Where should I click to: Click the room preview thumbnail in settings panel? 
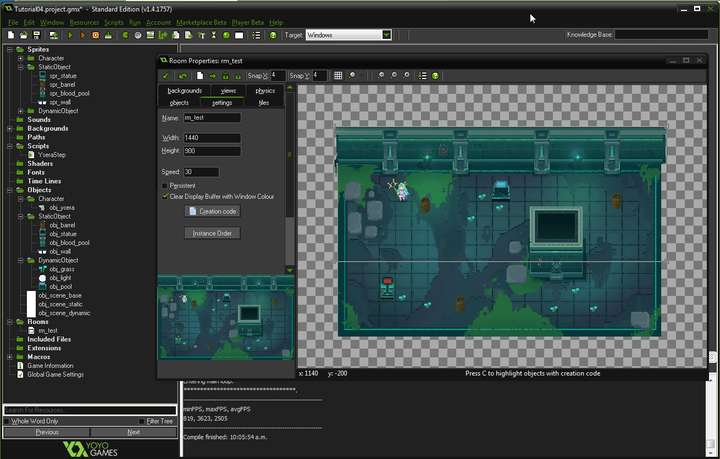coord(225,317)
